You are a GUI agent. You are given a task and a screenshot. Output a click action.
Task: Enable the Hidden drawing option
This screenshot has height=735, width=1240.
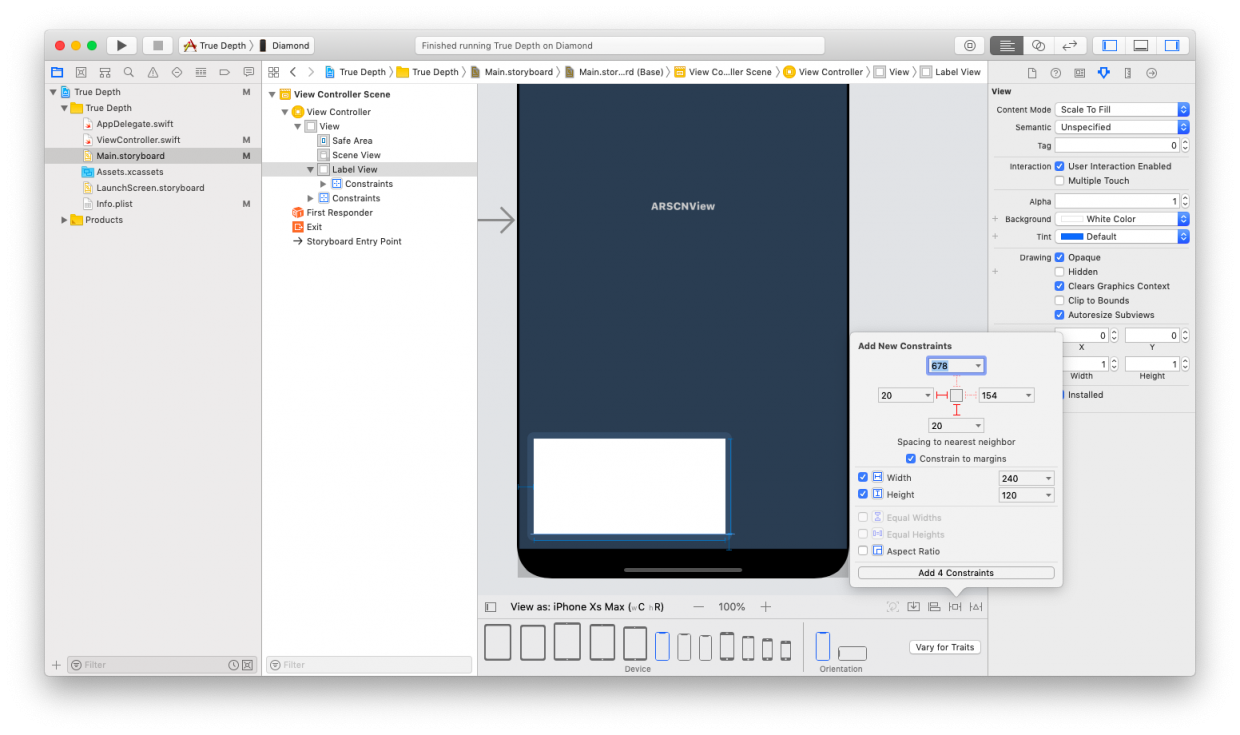[x=1059, y=271]
